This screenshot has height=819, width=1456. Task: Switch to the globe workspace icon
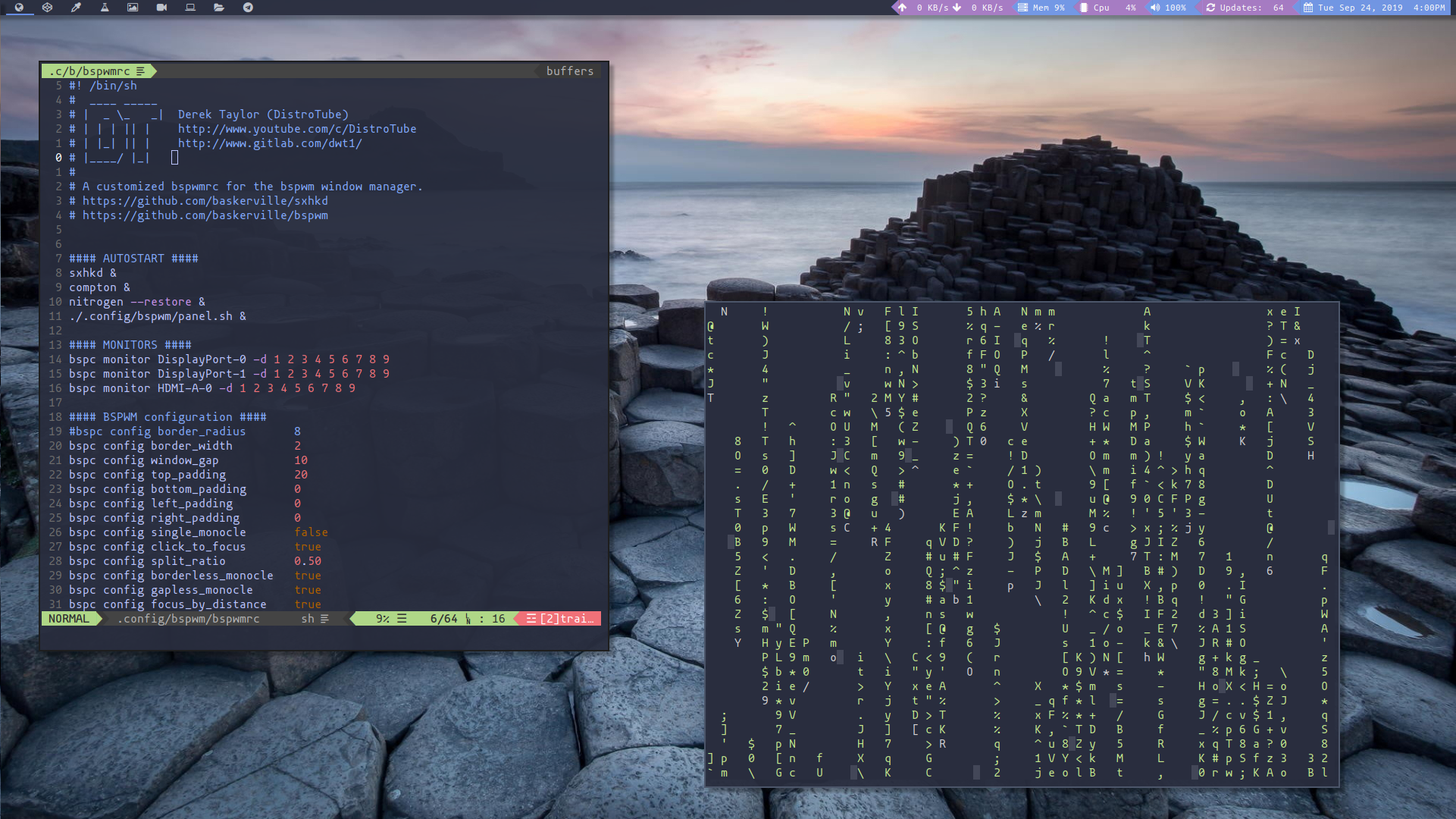(x=19, y=8)
